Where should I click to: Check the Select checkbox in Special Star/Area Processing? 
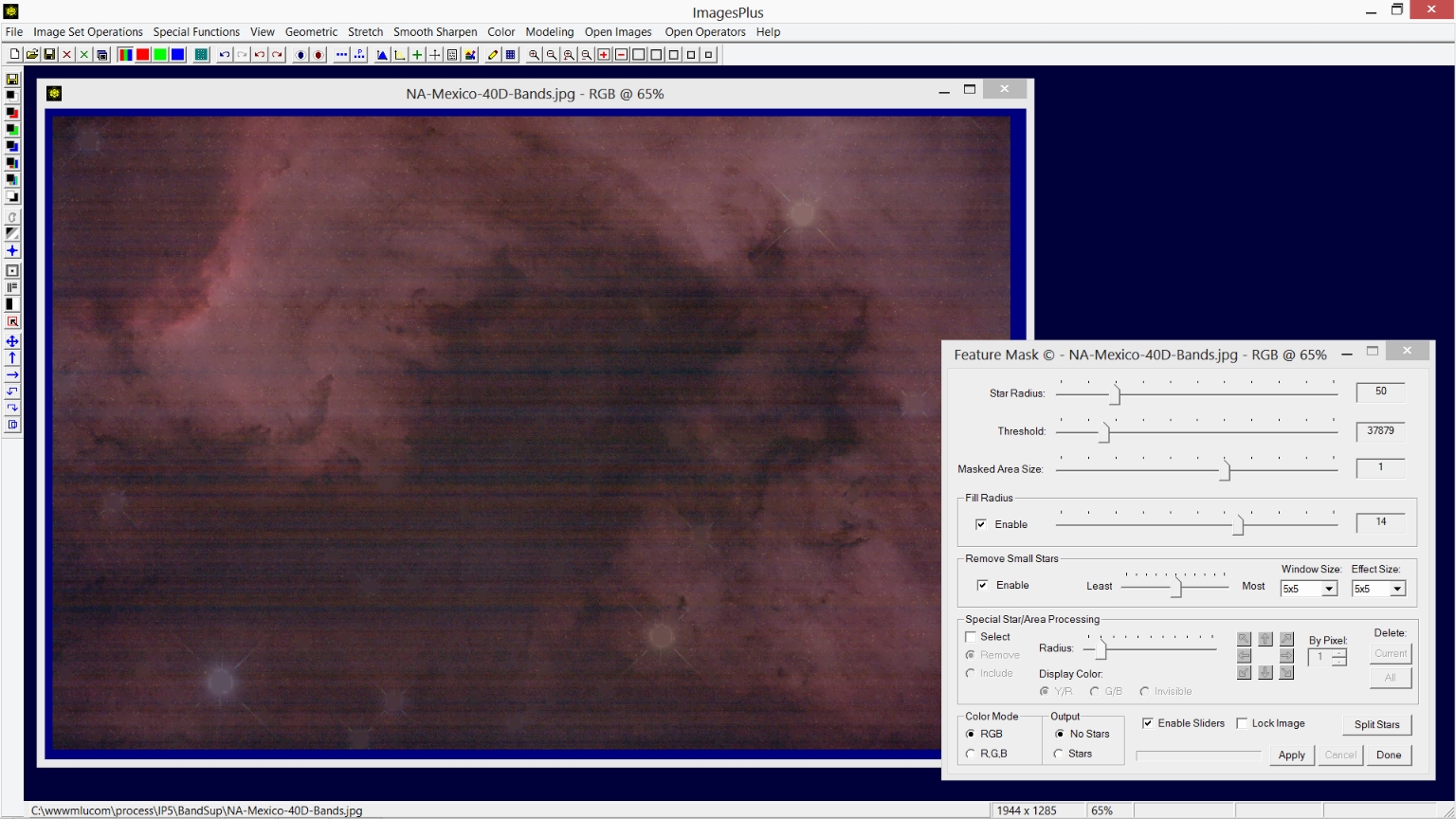(x=971, y=637)
